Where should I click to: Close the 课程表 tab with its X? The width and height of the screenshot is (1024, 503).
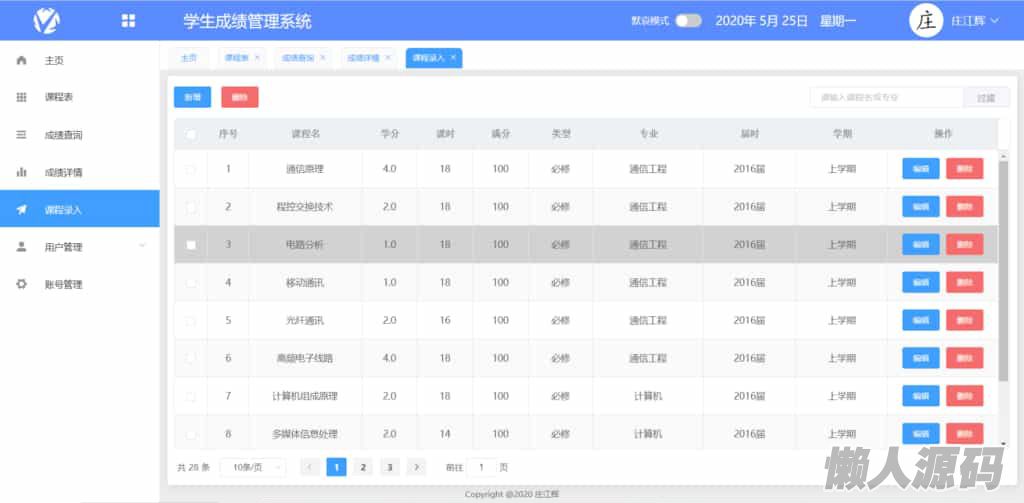pos(257,58)
